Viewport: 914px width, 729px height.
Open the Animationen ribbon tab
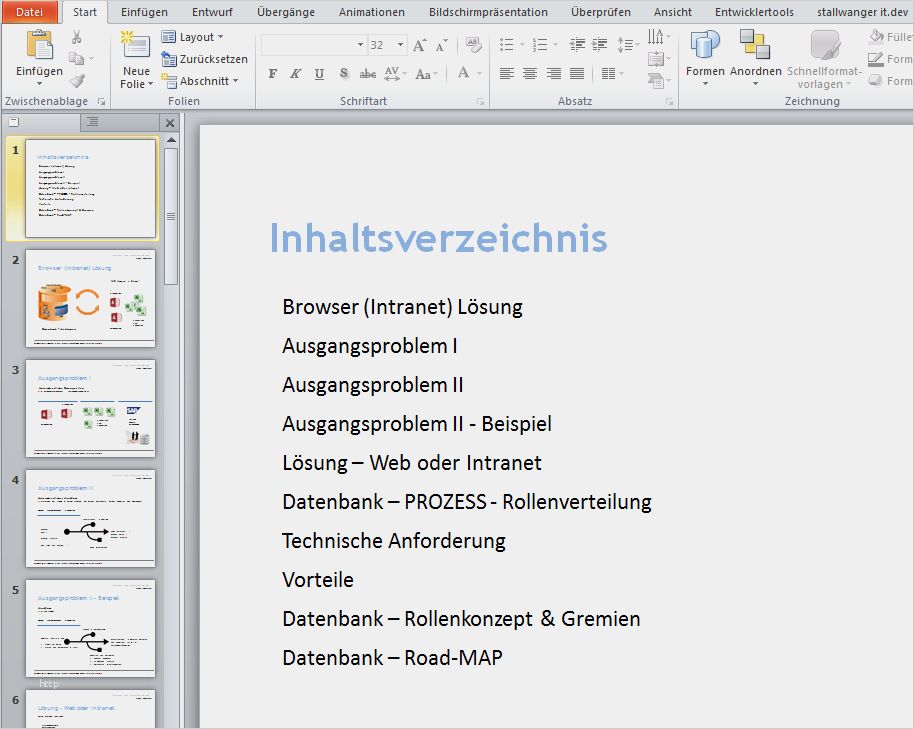pos(371,12)
